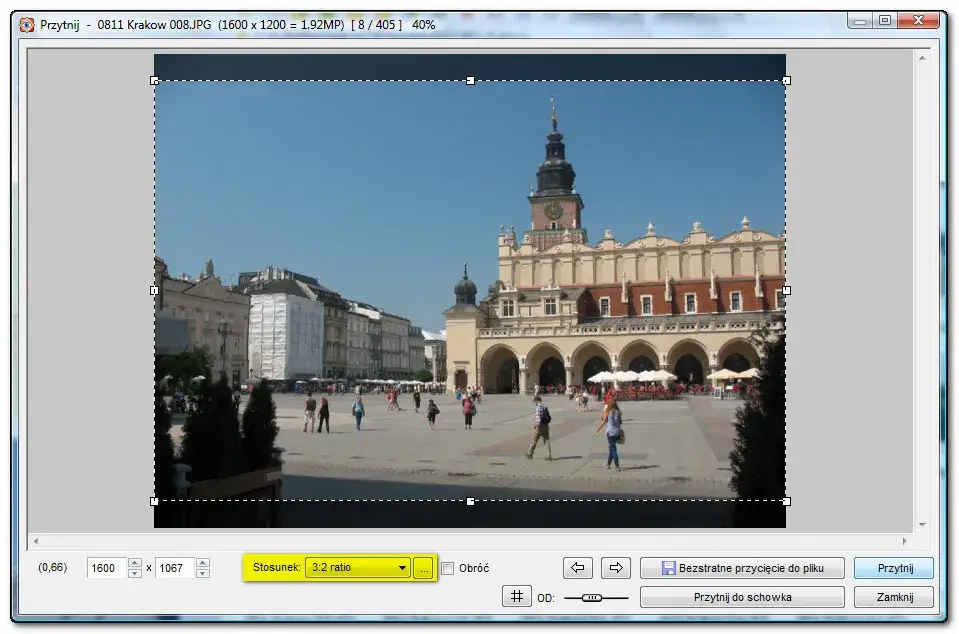The image size is (959, 634).
Task: Click the Zamknij button
Action: [893, 597]
